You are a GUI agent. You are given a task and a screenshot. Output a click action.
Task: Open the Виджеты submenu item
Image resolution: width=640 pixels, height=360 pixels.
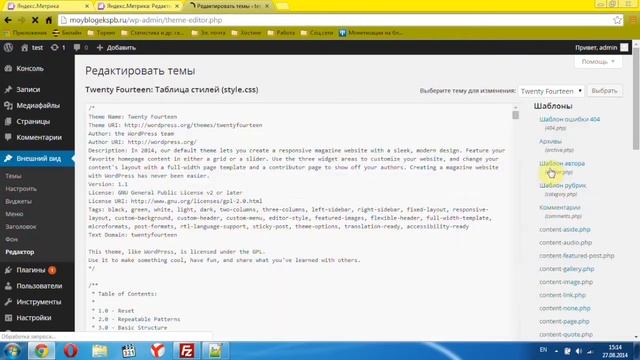(18, 201)
